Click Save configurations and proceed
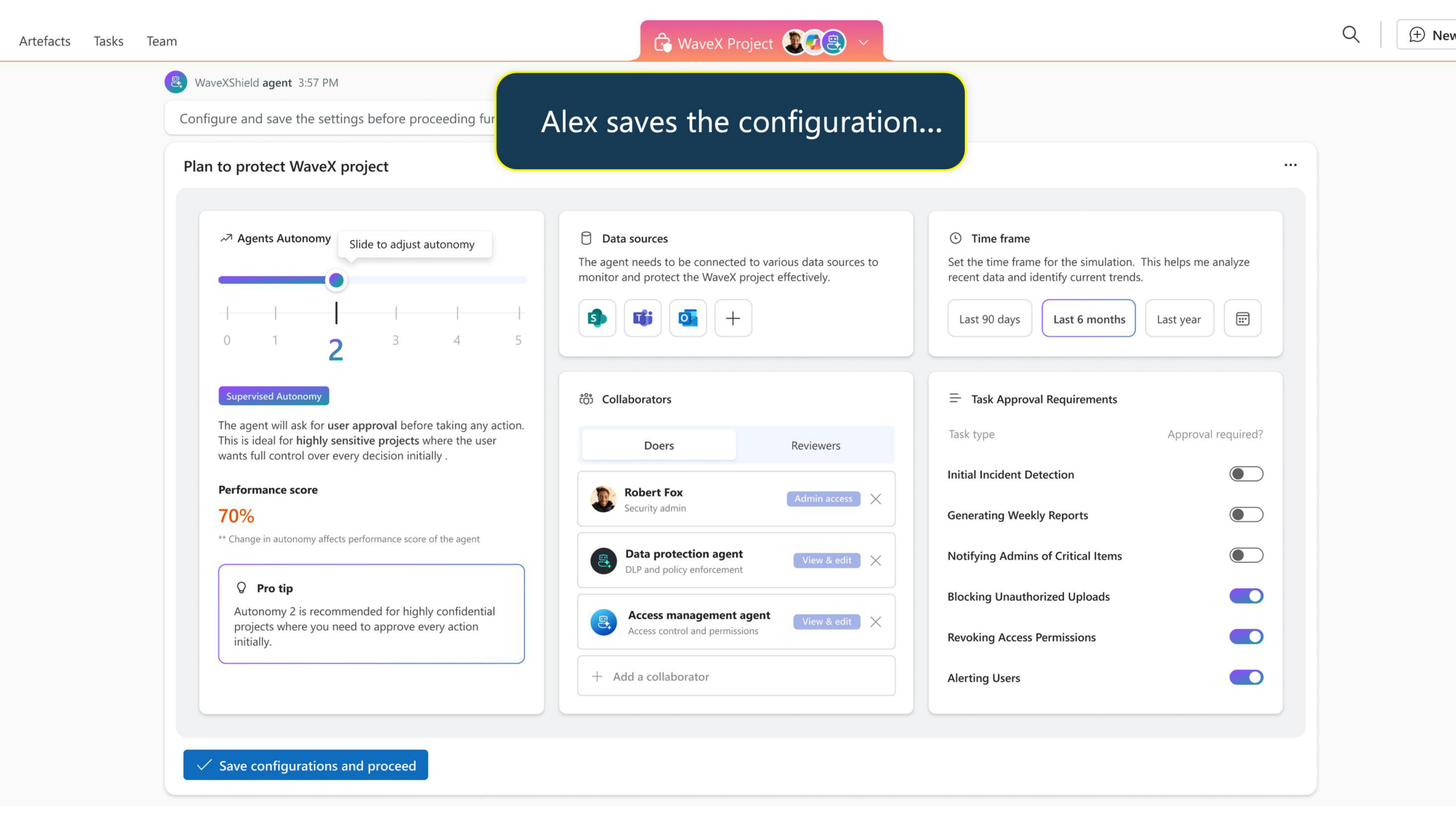 tap(305, 765)
